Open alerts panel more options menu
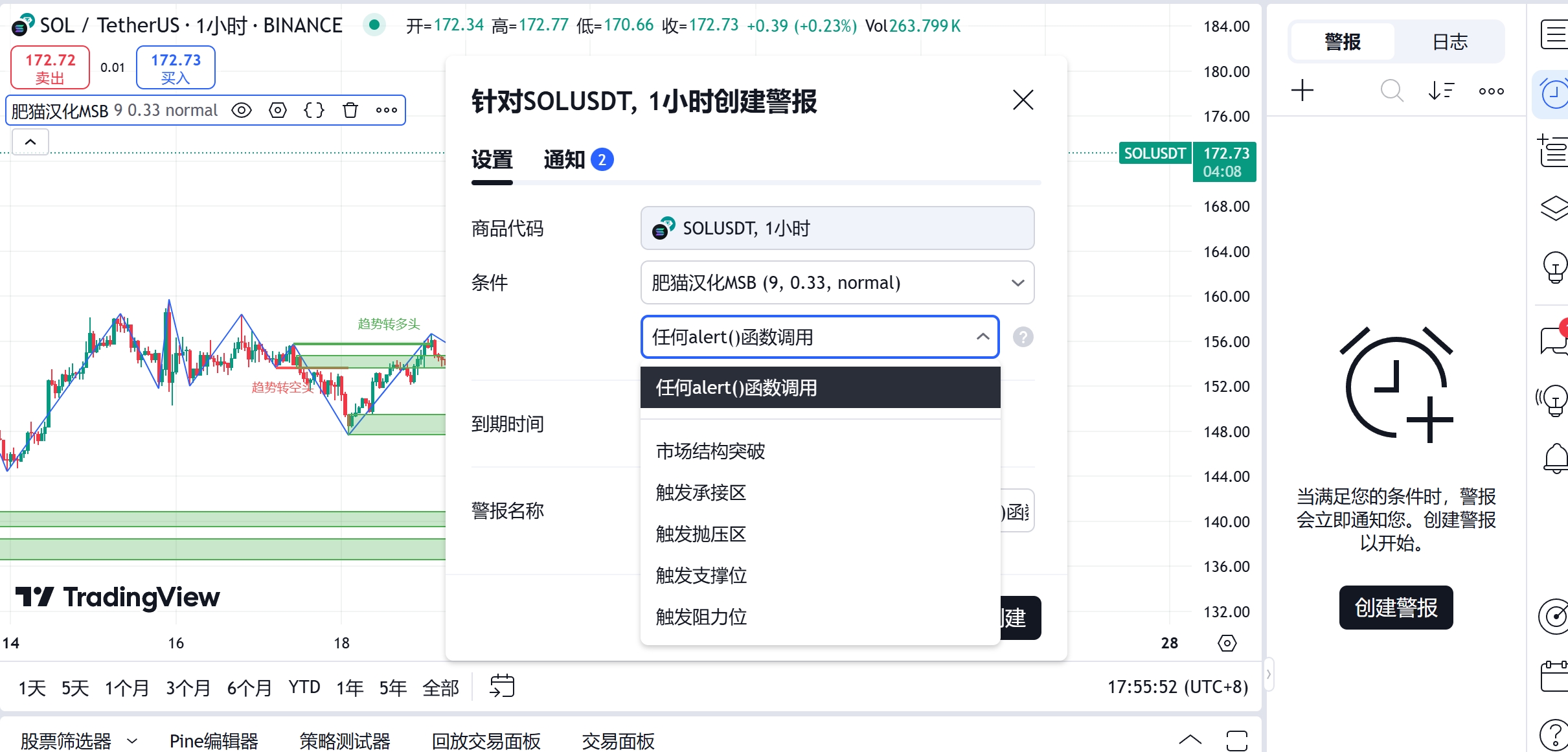The height and width of the screenshot is (752, 1568). [1492, 91]
